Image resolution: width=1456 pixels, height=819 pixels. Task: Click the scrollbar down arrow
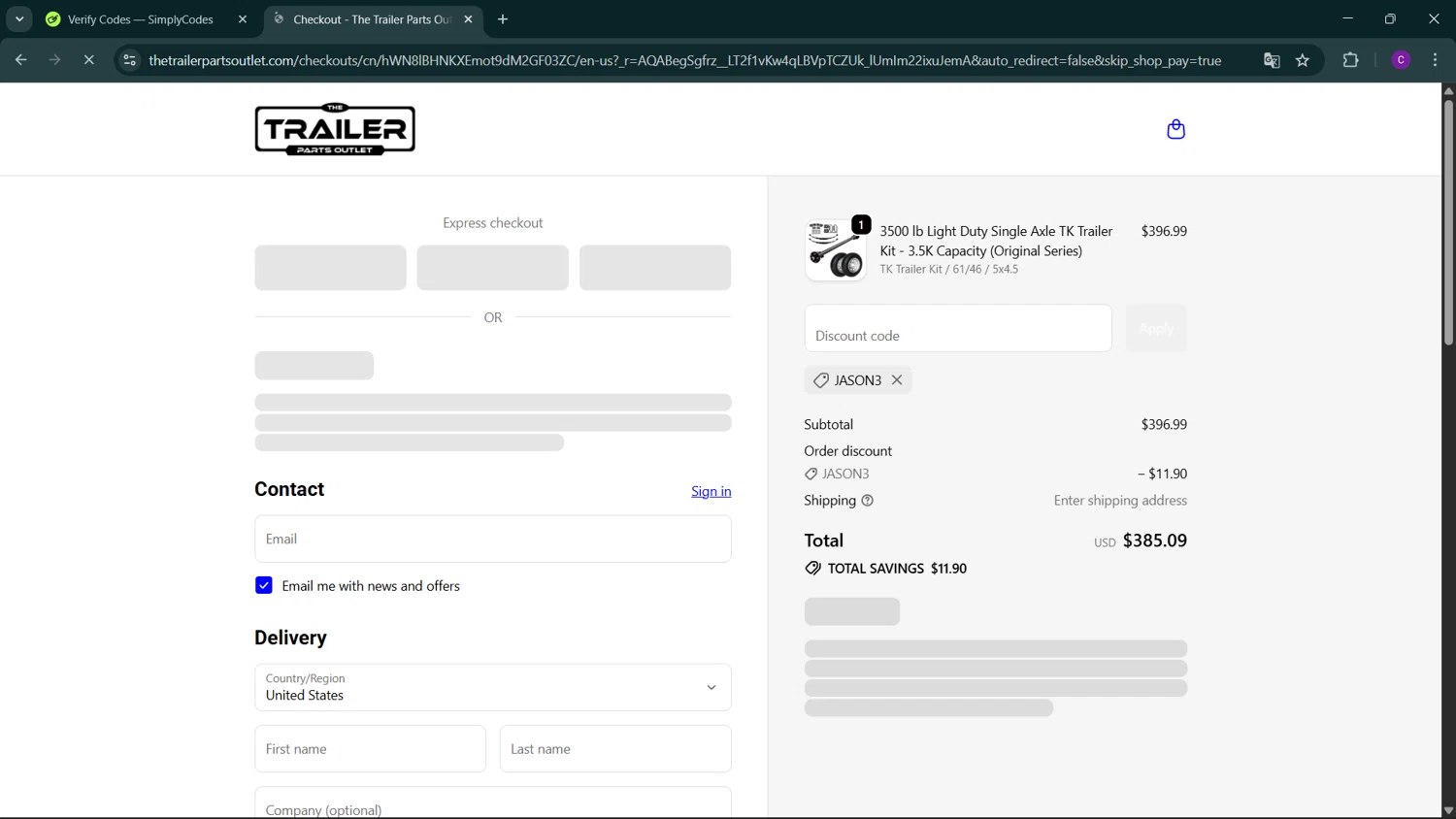point(1448,811)
